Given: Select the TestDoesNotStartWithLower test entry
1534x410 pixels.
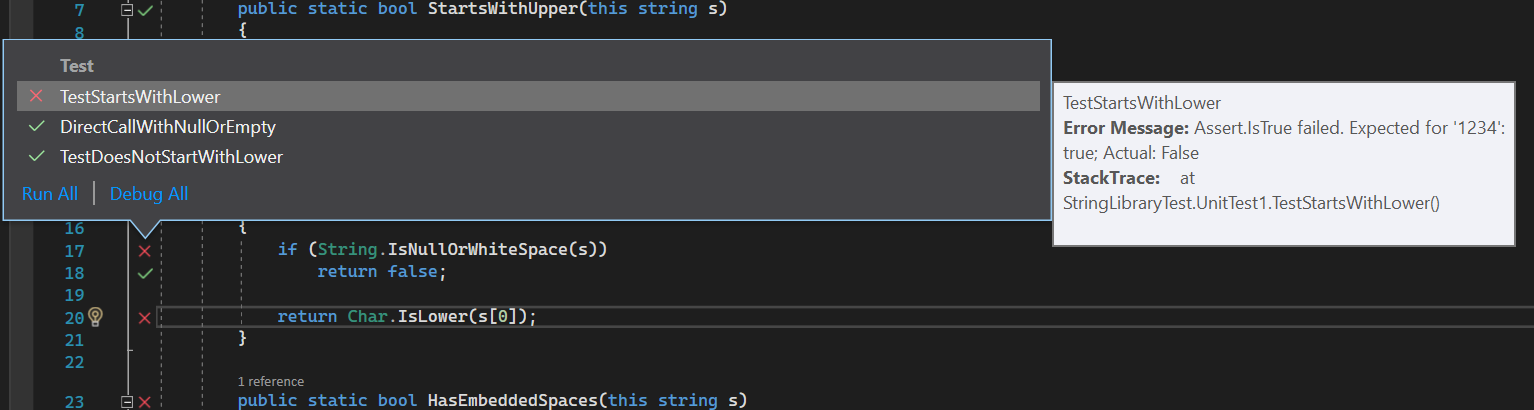Looking at the screenshot, I should click(171, 157).
